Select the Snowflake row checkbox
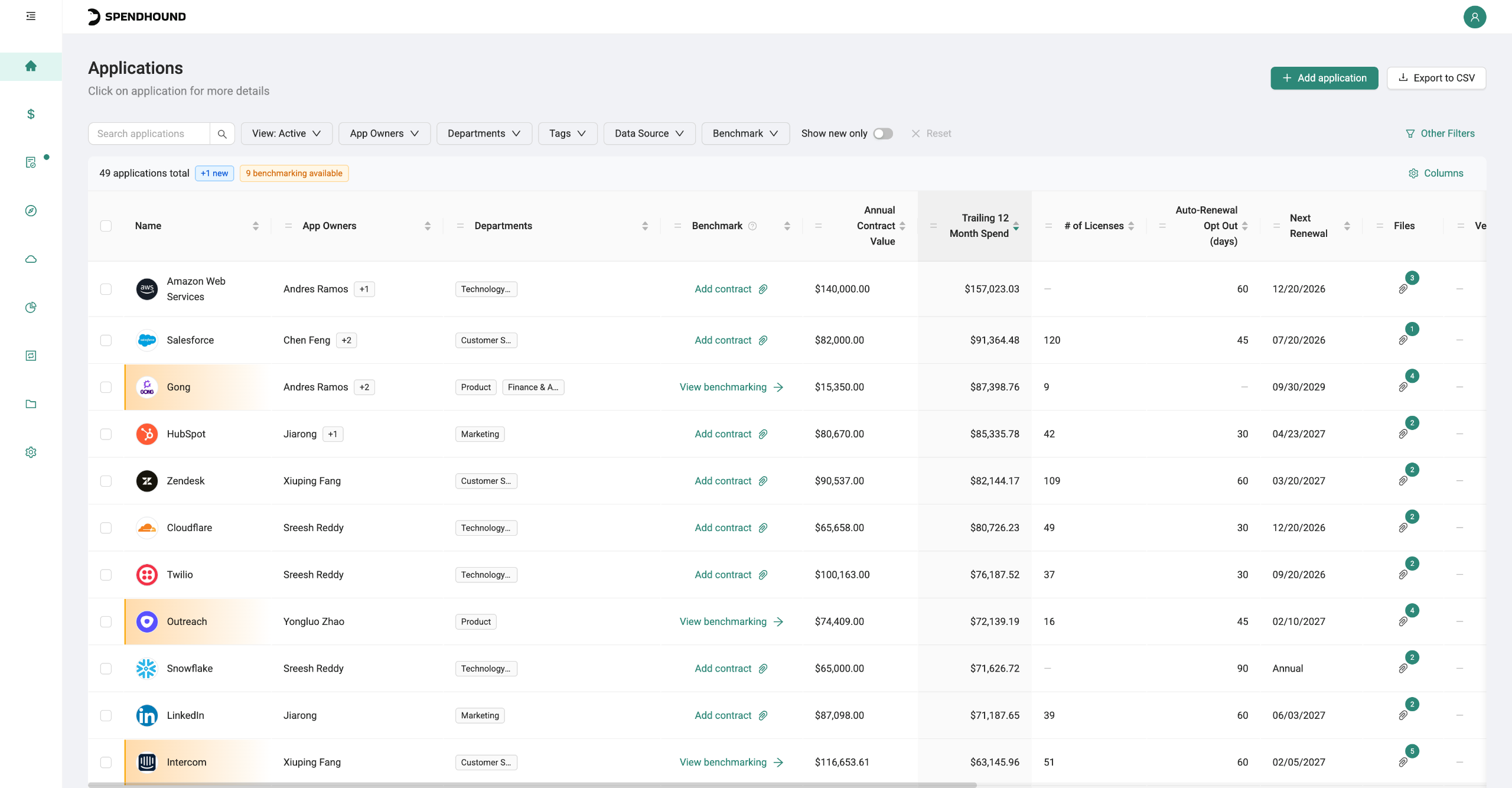This screenshot has height=788, width=1512. pos(106,669)
